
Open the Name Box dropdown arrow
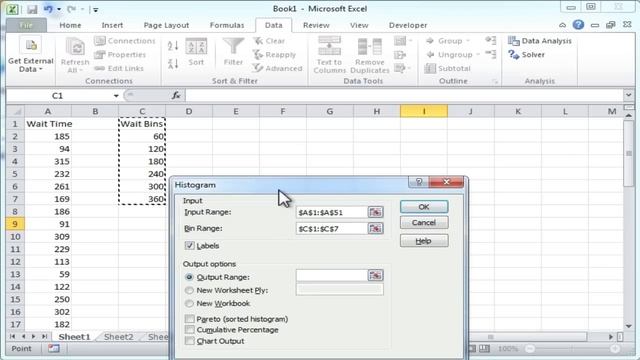[x=116, y=96]
